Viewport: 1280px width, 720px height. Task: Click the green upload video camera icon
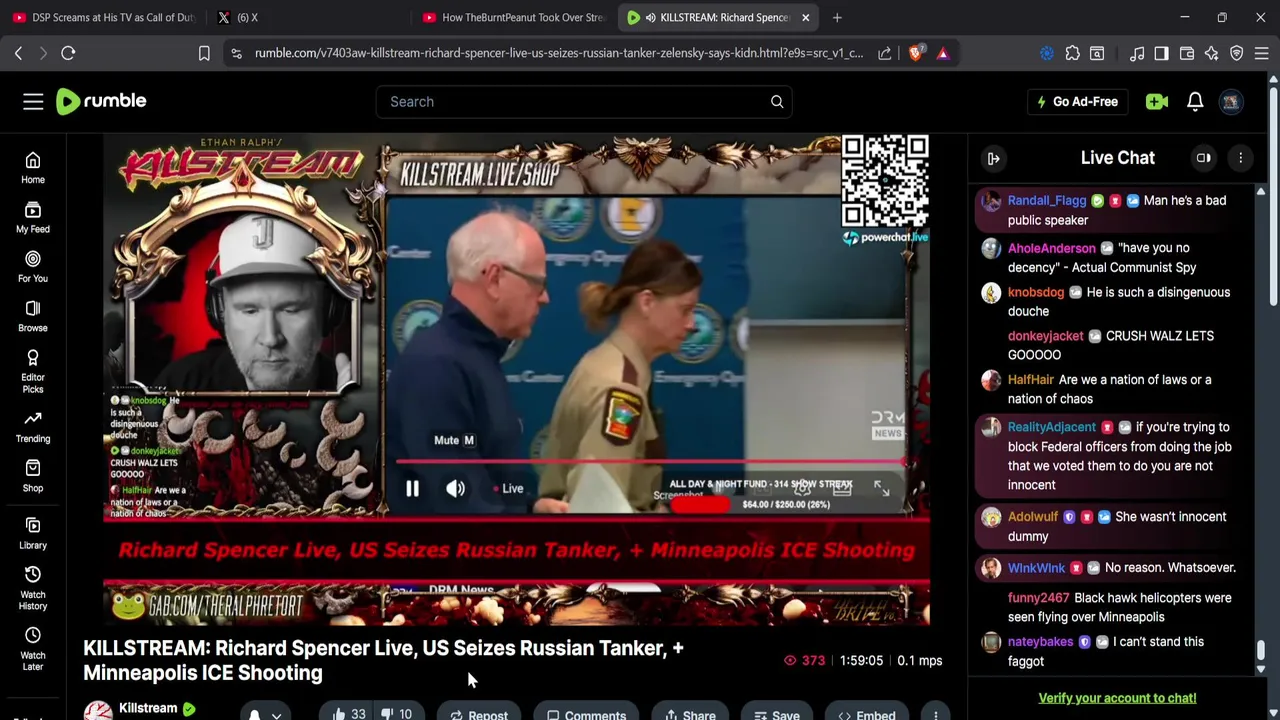pos(1157,101)
